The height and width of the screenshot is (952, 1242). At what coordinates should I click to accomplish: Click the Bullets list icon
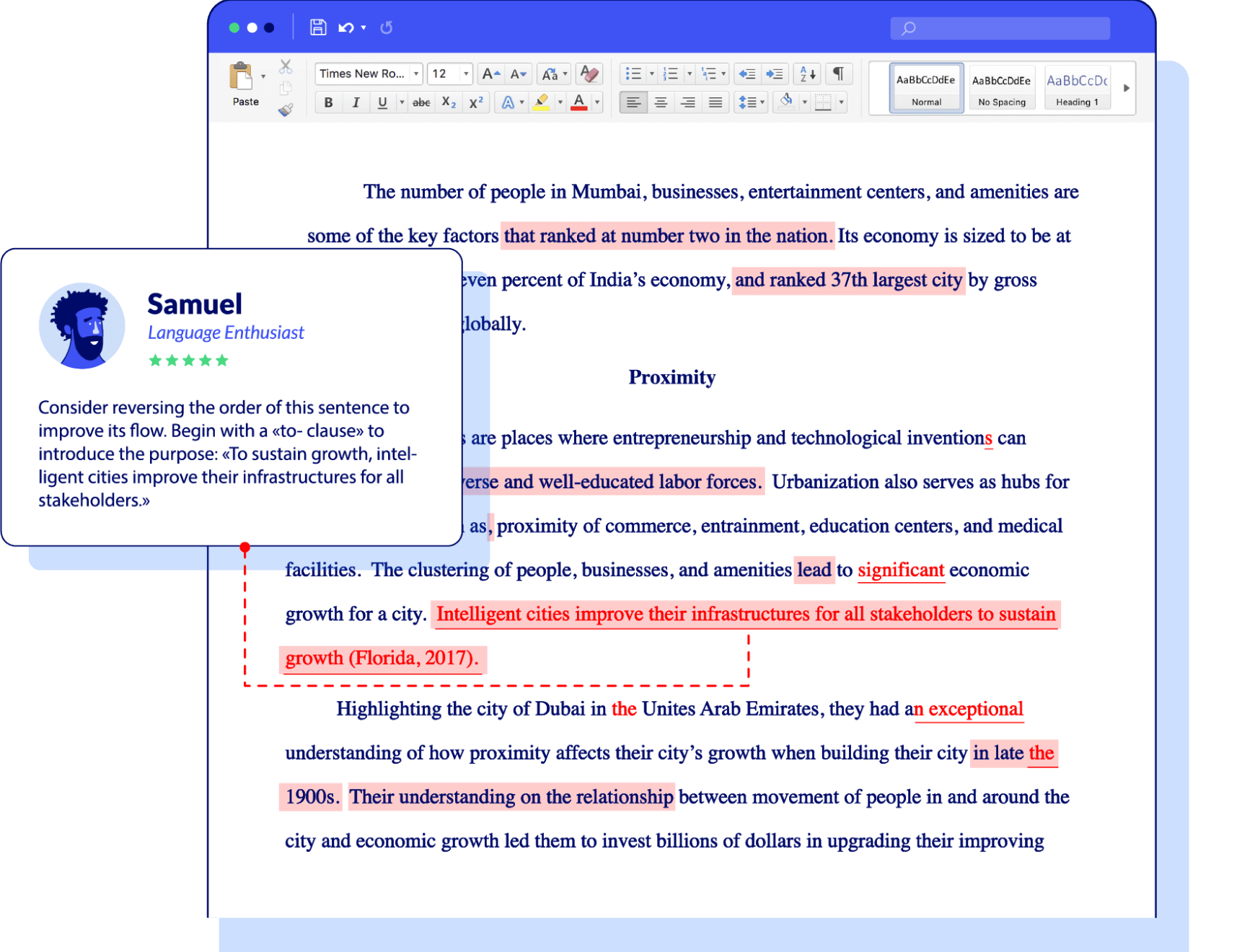point(633,74)
